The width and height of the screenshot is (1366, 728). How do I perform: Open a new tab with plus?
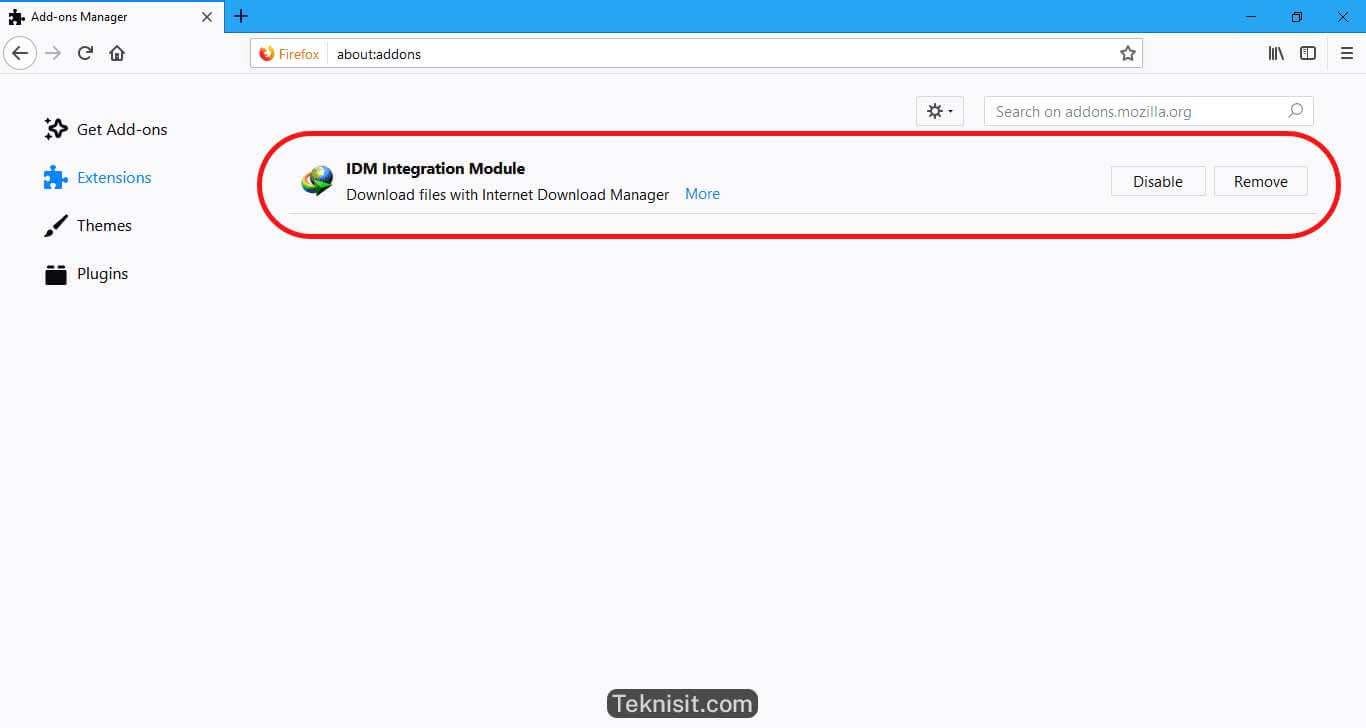coord(241,16)
